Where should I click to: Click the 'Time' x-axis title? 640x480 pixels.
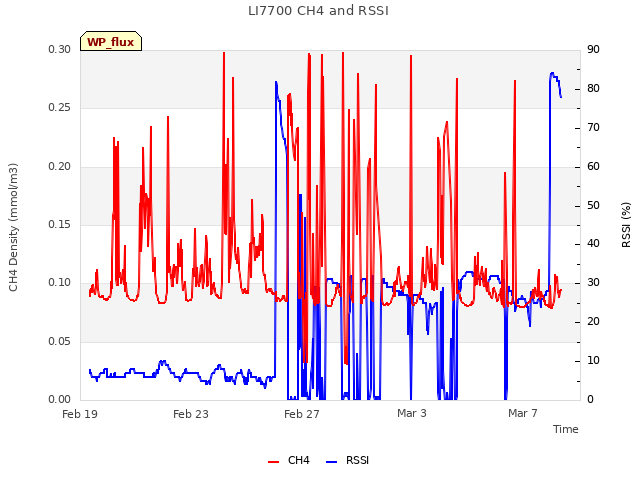(566, 429)
